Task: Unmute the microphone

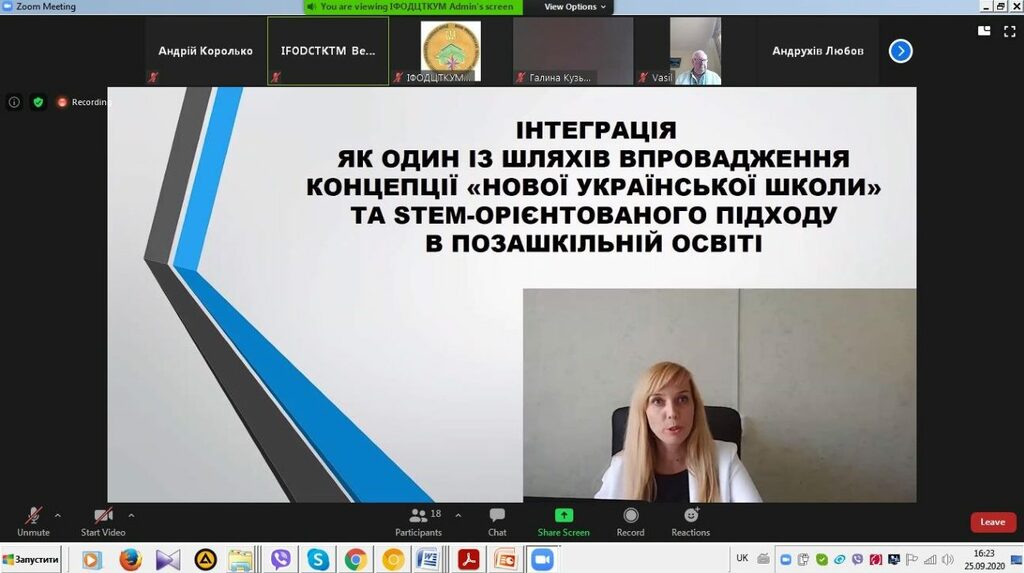Action: tap(33, 521)
